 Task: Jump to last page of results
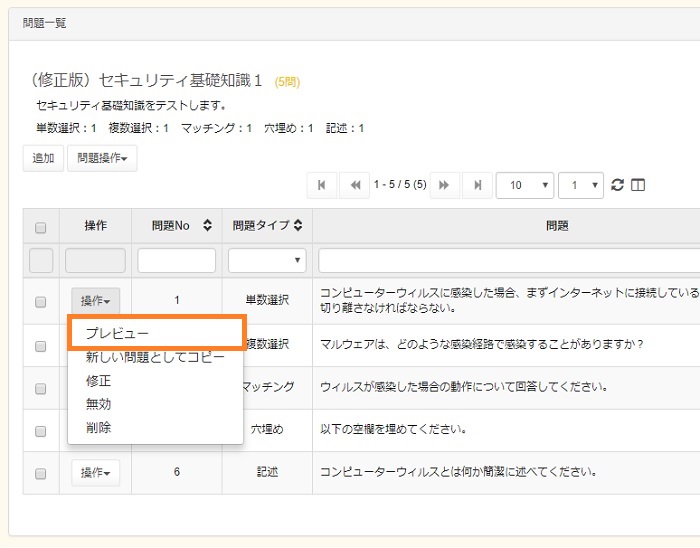point(478,185)
